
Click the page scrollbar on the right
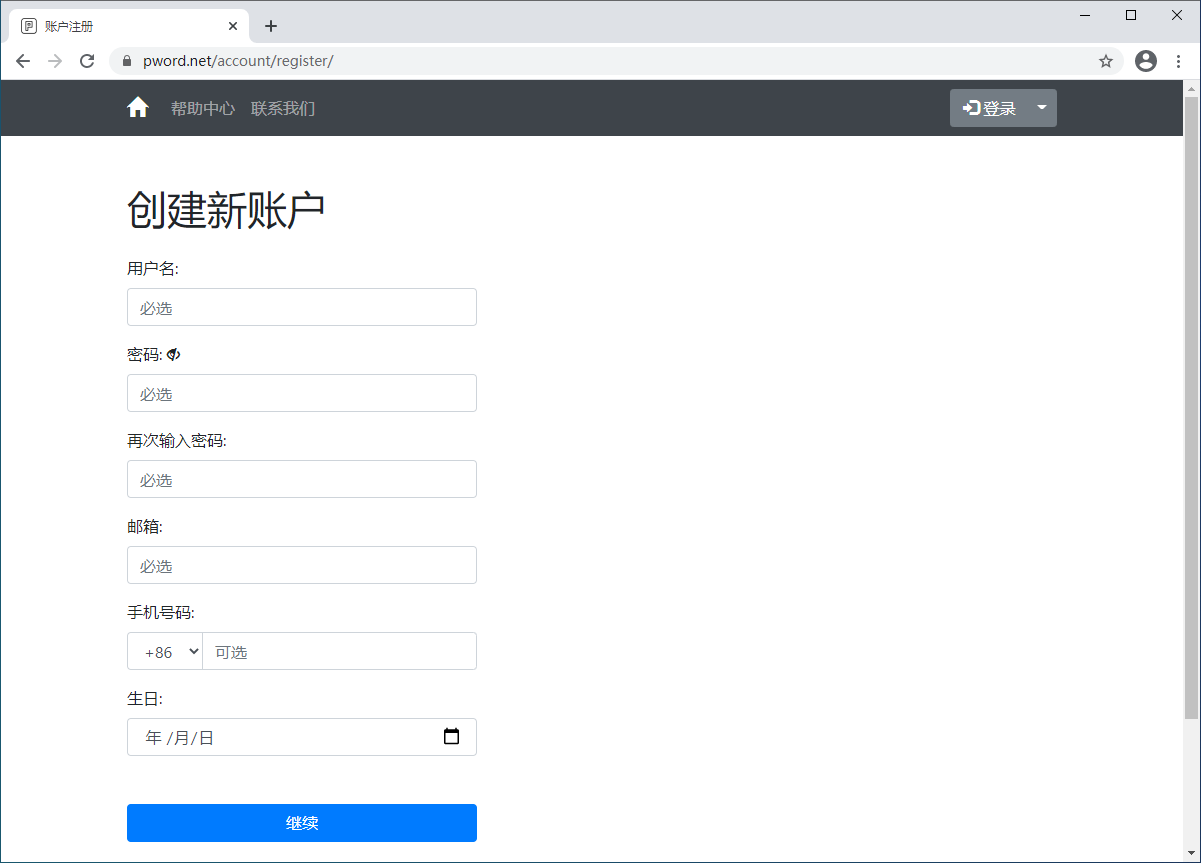1193,400
